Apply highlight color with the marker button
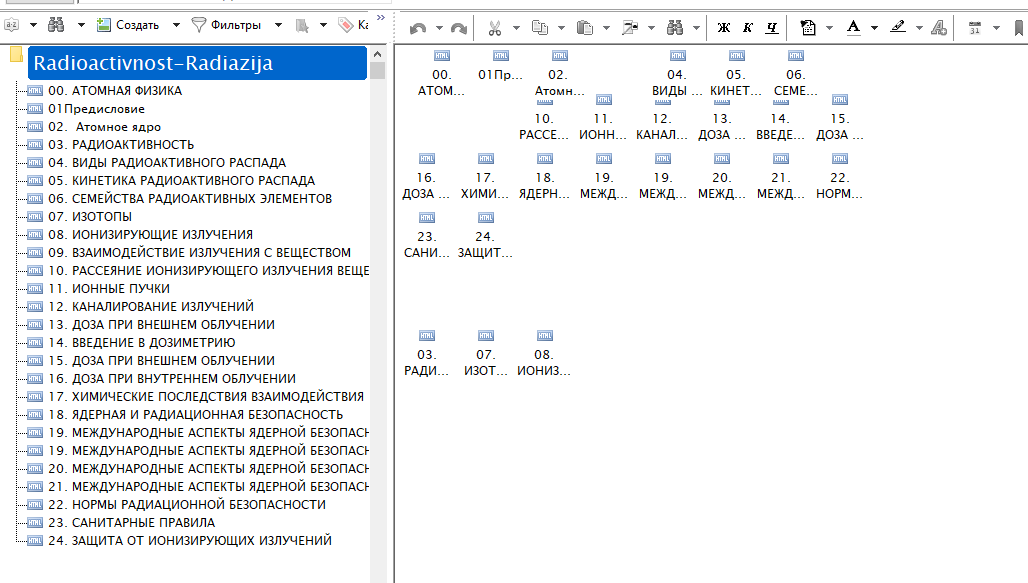This screenshot has width=1028, height=583. (898, 28)
